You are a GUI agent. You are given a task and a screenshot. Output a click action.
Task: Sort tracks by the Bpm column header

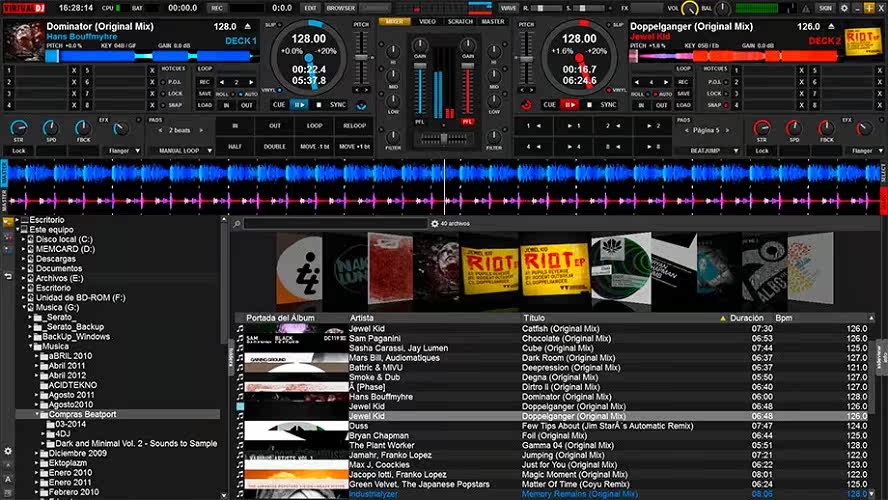[784, 318]
